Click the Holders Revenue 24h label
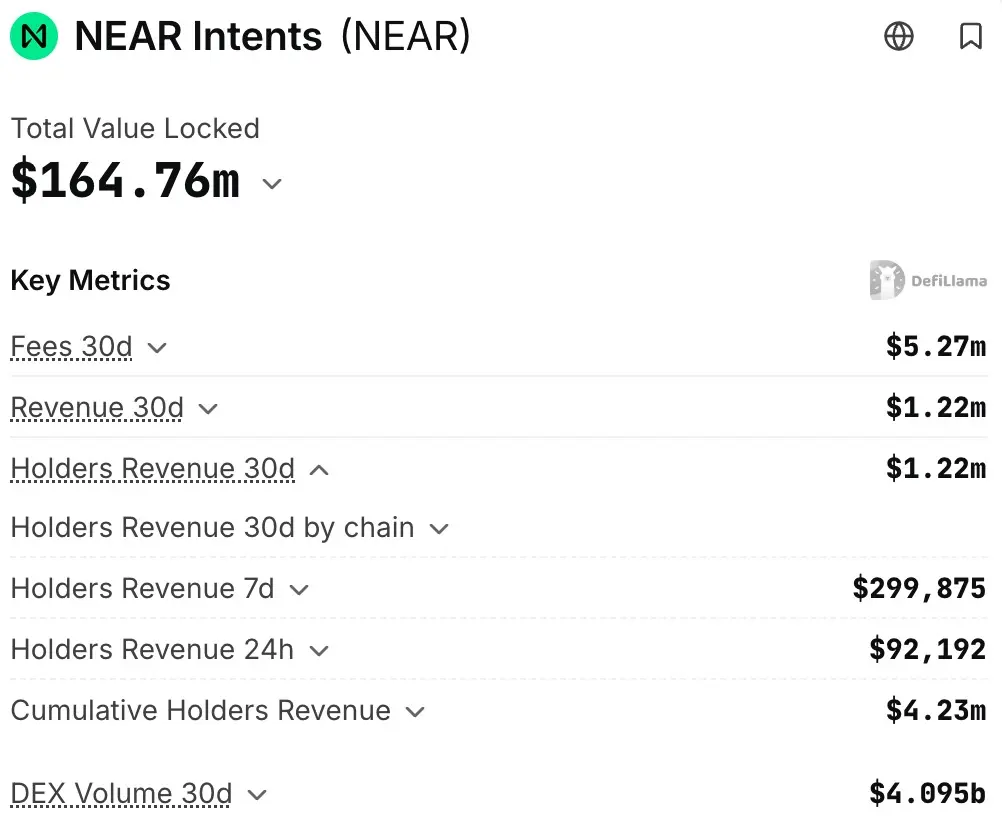This screenshot has width=1002, height=838. [x=152, y=649]
